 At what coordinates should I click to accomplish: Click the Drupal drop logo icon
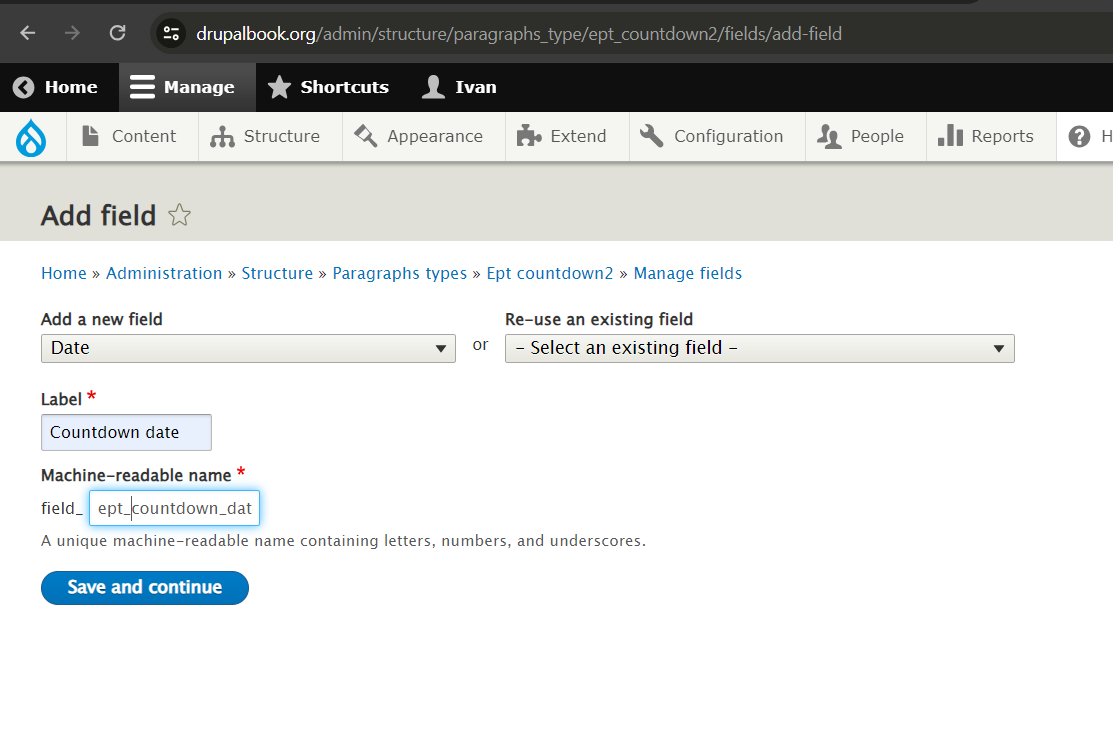click(31, 137)
